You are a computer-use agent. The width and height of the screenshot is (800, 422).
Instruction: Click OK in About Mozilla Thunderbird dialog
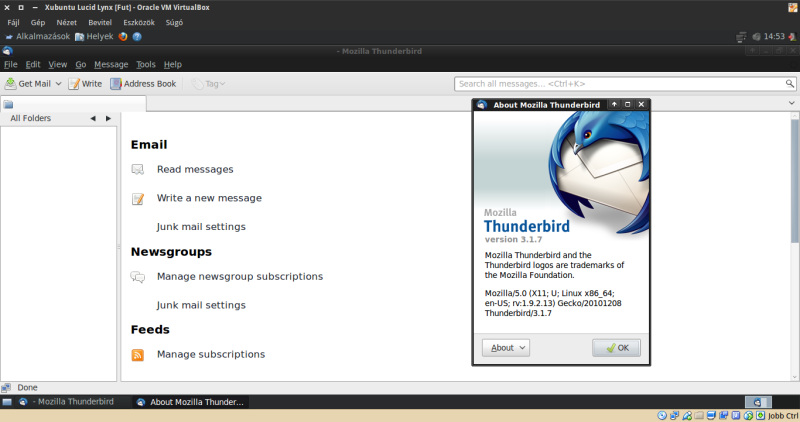[616, 347]
